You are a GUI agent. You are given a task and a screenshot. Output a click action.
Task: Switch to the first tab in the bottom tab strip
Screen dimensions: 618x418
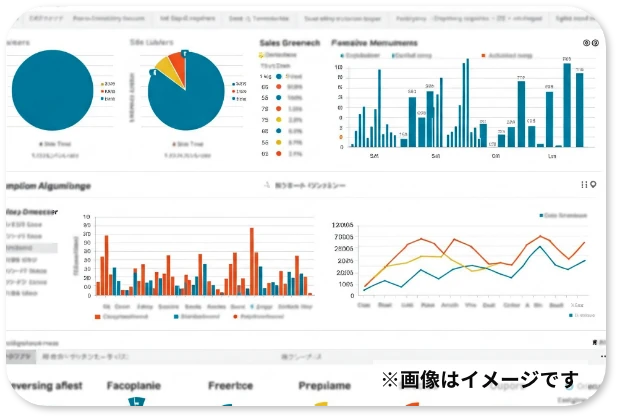(20, 356)
